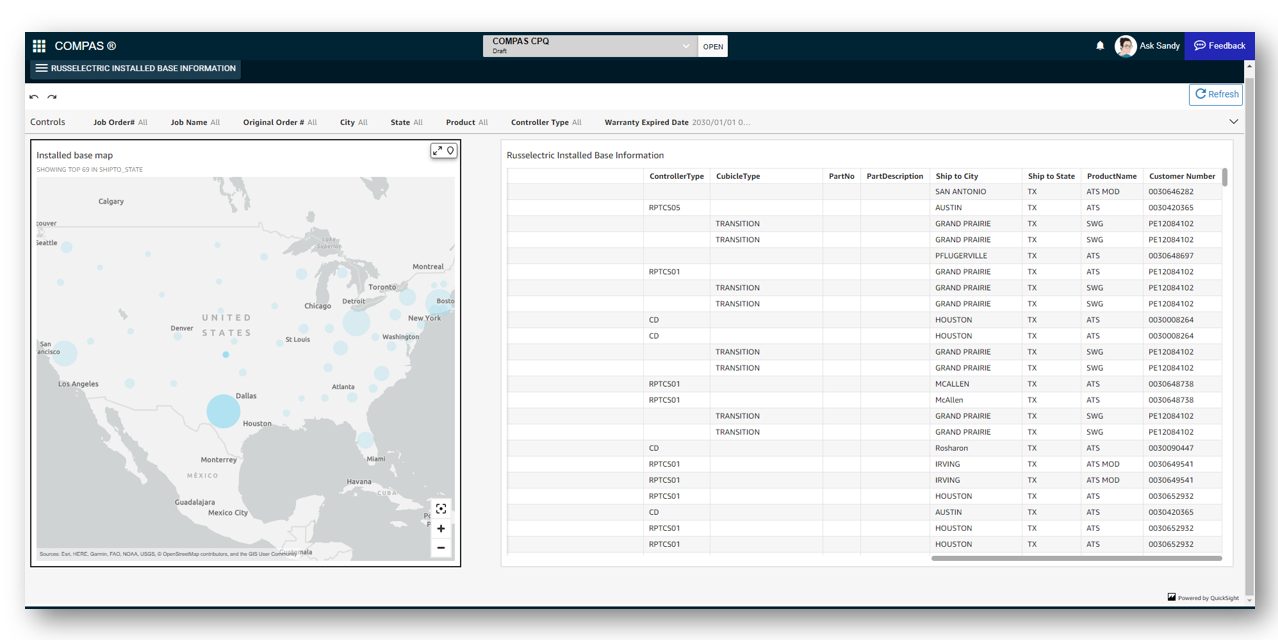Open the State filter control

(406, 122)
